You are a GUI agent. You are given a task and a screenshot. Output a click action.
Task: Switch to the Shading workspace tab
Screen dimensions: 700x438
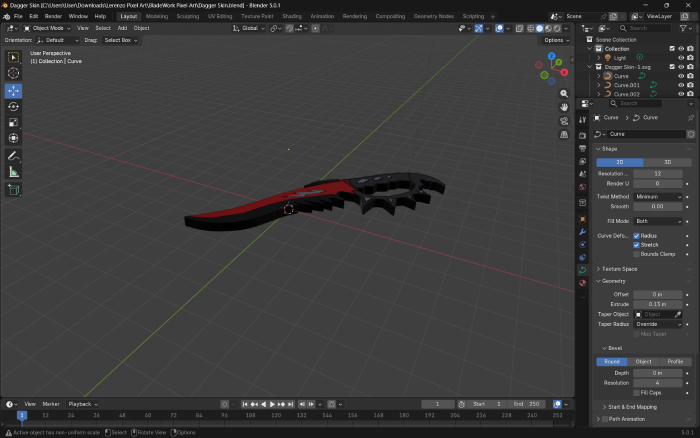(x=292, y=16)
